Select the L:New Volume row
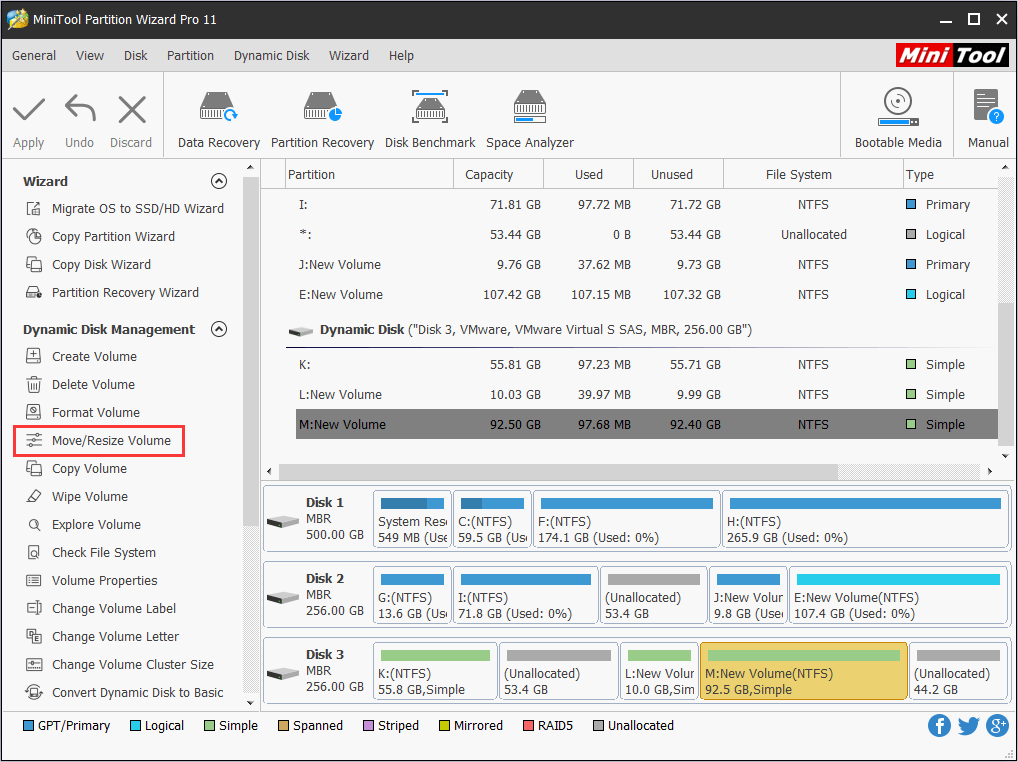Screen dimensions: 1018x762 (x=646, y=394)
